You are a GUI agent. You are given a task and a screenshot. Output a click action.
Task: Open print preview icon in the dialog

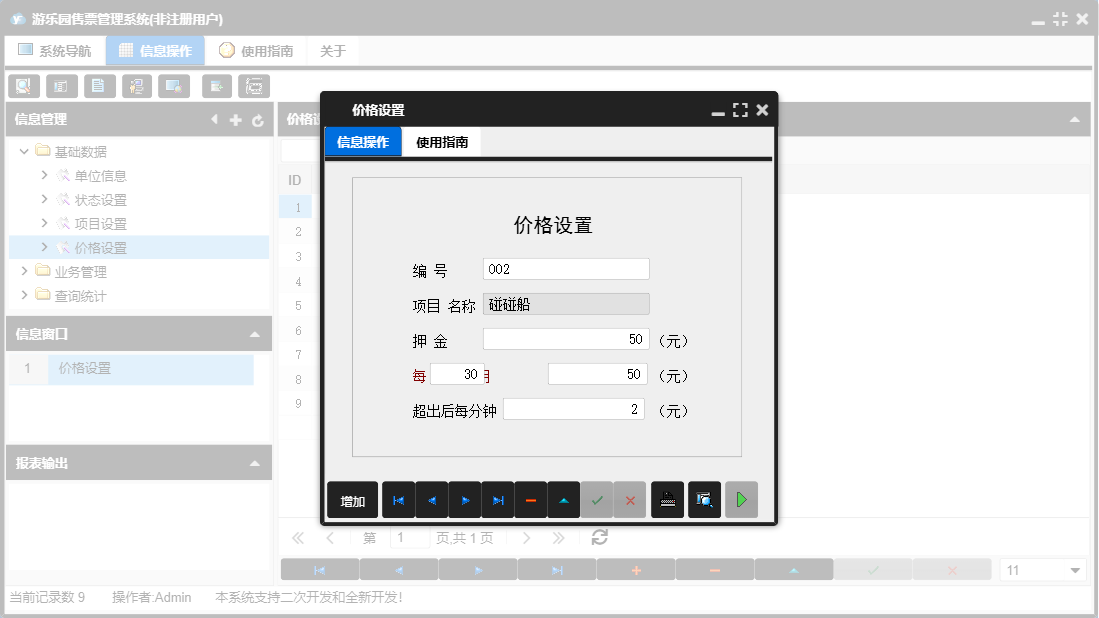coord(703,500)
